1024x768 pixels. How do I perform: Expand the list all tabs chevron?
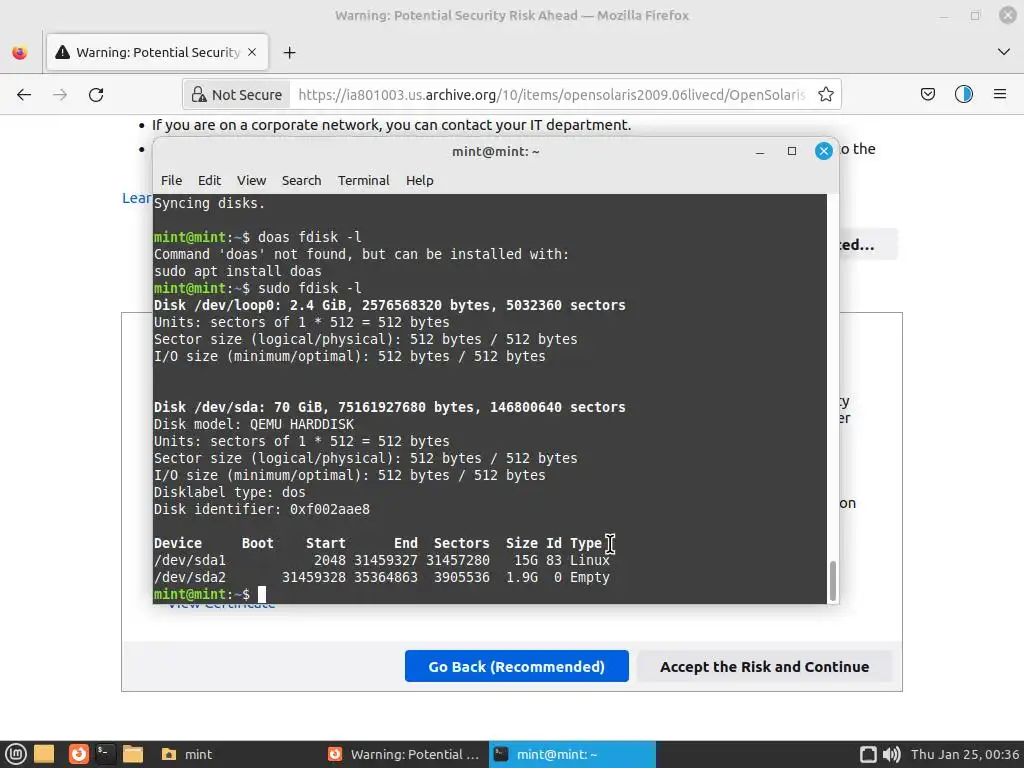pyautogui.click(x=1004, y=52)
